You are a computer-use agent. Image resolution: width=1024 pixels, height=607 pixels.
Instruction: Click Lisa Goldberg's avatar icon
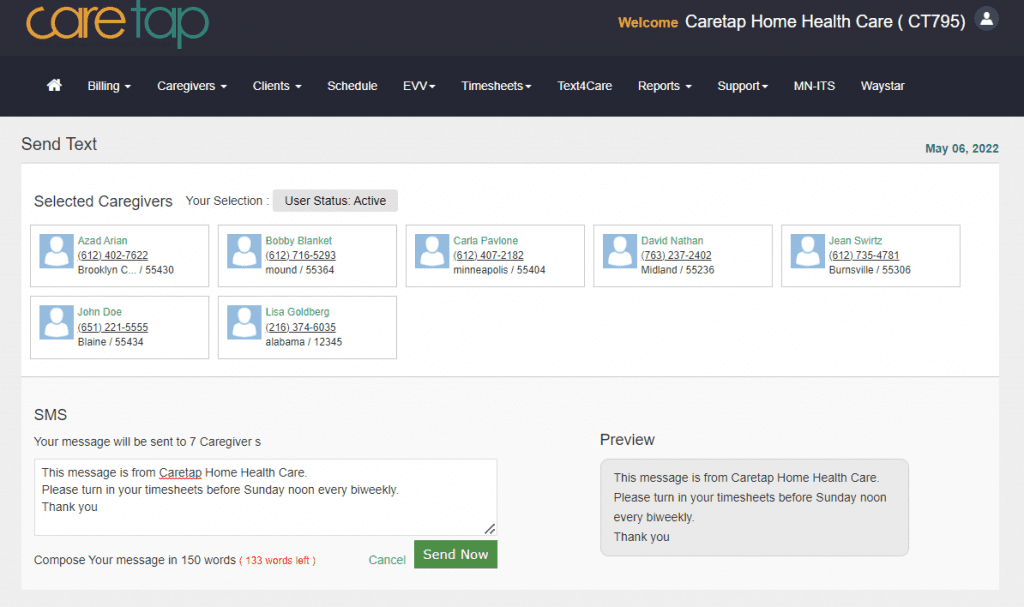coord(244,322)
